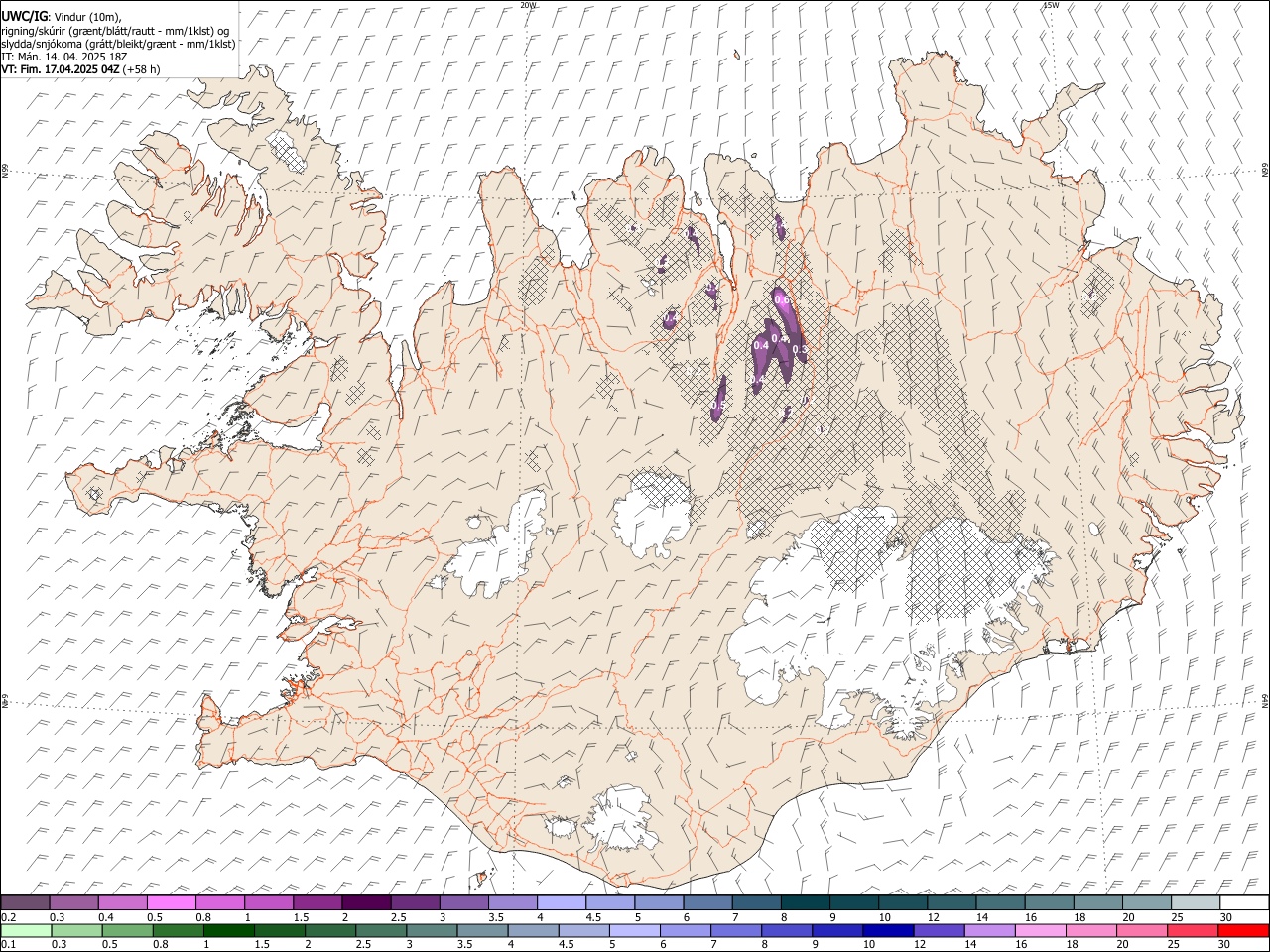The image size is (1270, 952).
Task: Click the light grey swatch labeled 25 in upper legend
Action: [x=1196, y=902]
